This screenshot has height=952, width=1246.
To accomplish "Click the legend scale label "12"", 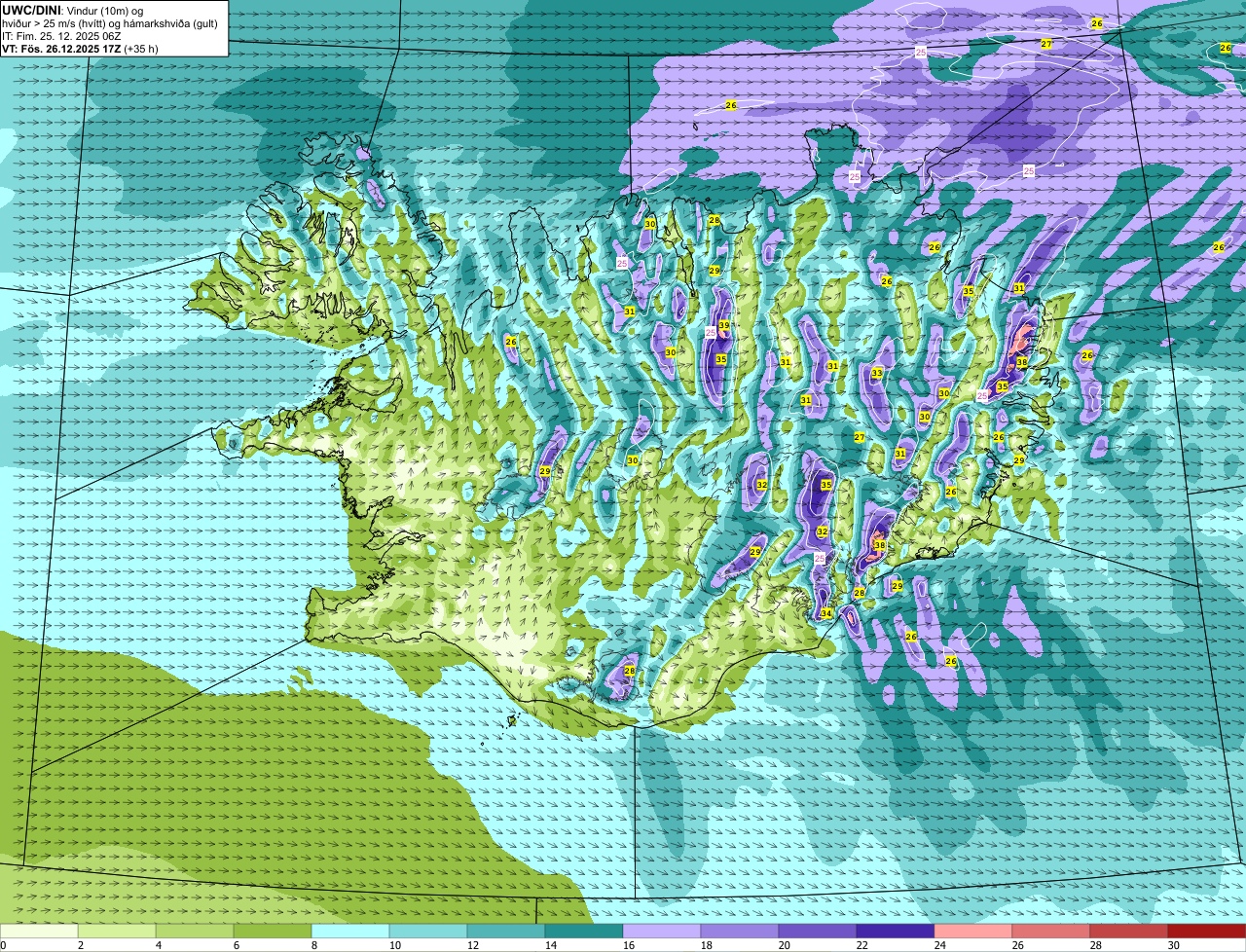I will click(x=473, y=945).
